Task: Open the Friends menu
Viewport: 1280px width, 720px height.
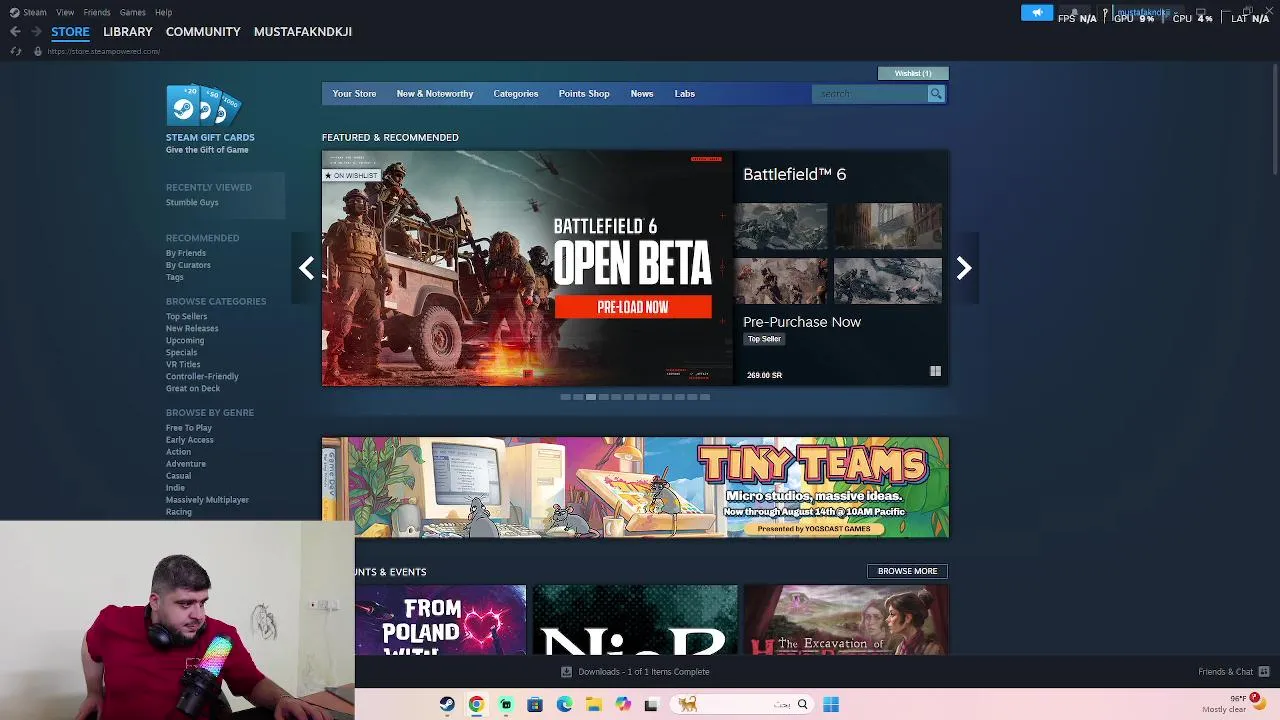Action: (x=97, y=12)
